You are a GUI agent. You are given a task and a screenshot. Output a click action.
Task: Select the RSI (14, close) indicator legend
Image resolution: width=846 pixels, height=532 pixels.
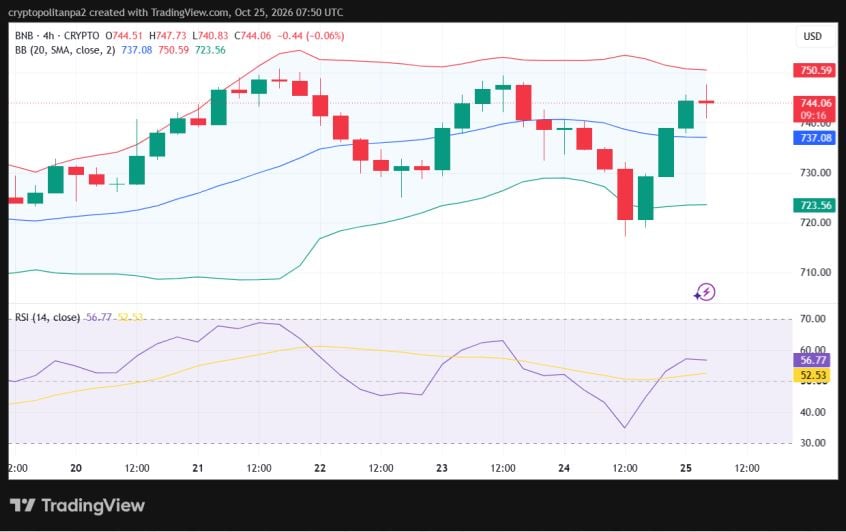[47, 317]
